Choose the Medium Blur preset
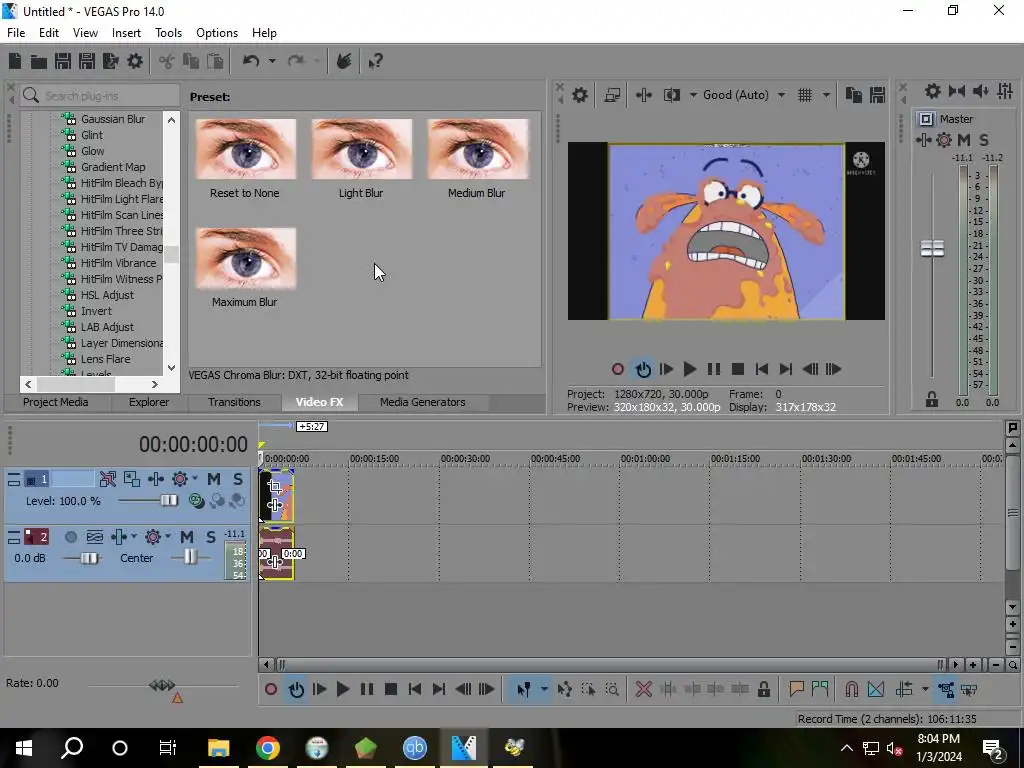The width and height of the screenshot is (1024, 768). (477, 150)
